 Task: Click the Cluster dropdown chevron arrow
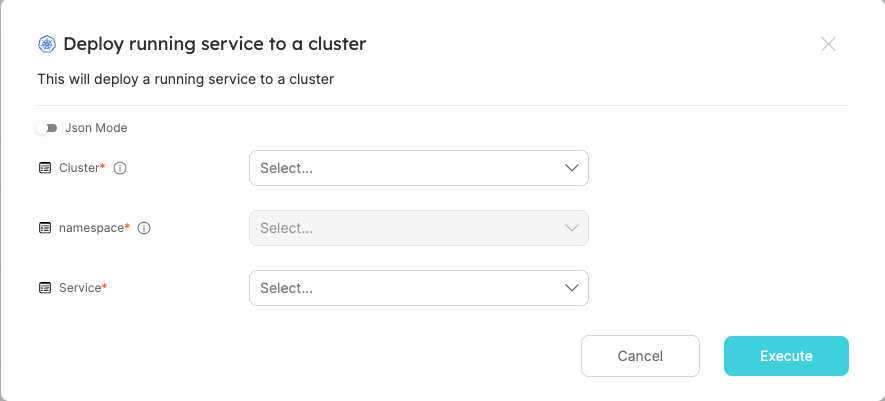[572, 168]
